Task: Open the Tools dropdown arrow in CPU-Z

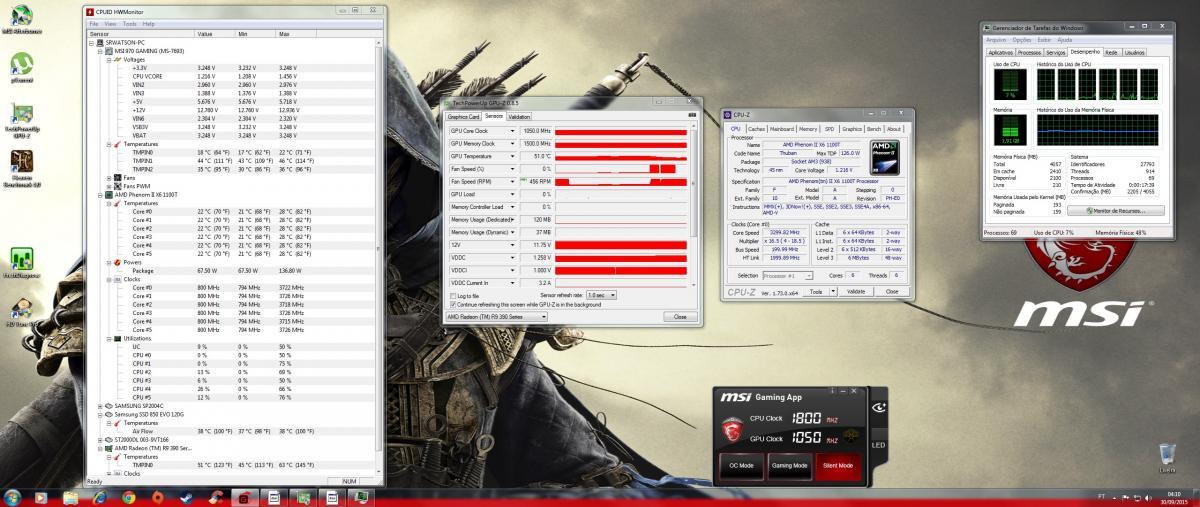Action: (x=831, y=291)
